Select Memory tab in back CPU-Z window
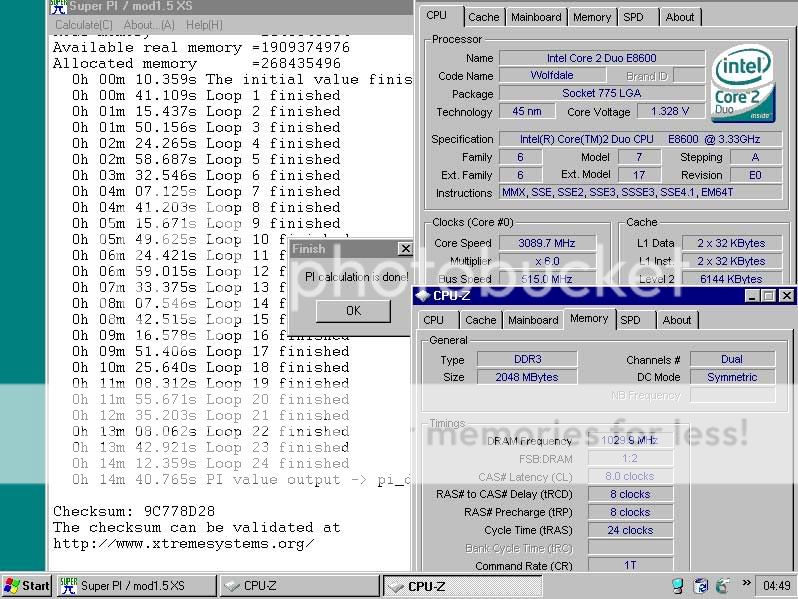This screenshot has height=599, width=798. [592, 17]
